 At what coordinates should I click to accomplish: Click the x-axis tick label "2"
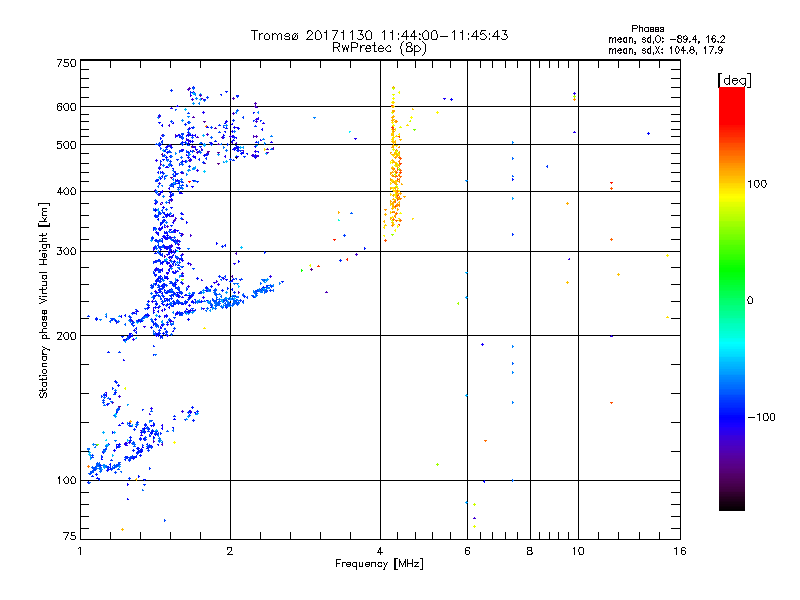coord(230,551)
